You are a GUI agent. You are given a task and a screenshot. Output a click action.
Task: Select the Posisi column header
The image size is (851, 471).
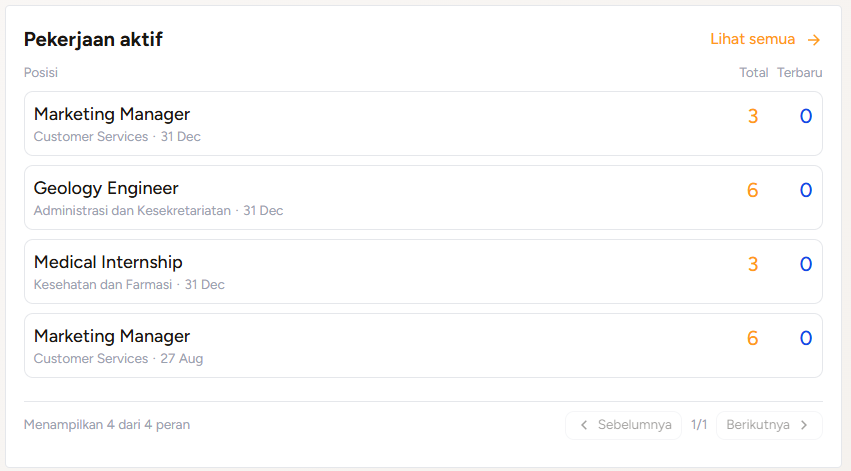pos(41,73)
